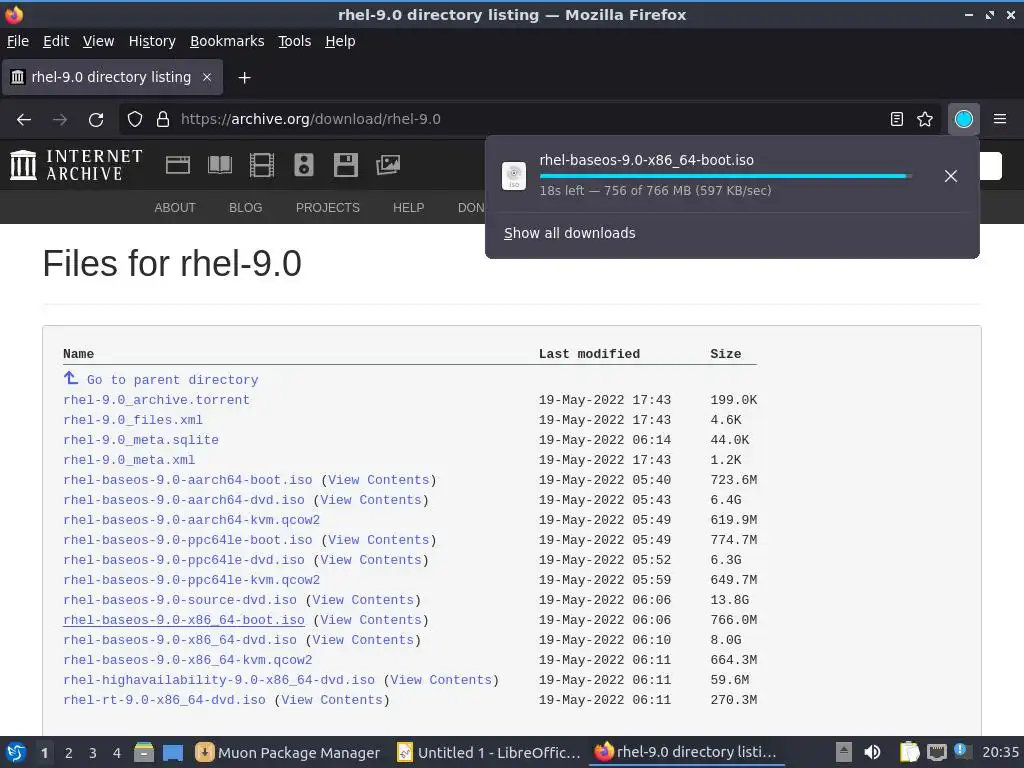Open the PROJECTS nav link
The width and height of the screenshot is (1024, 768).
tap(328, 208)
